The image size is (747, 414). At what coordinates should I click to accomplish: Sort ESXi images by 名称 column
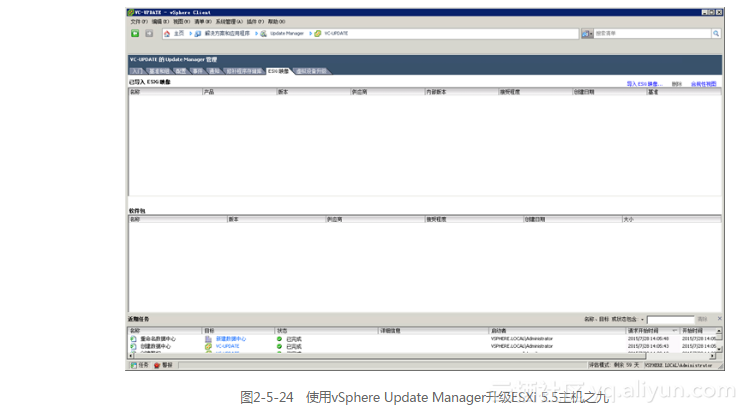[x=165, y=92]
